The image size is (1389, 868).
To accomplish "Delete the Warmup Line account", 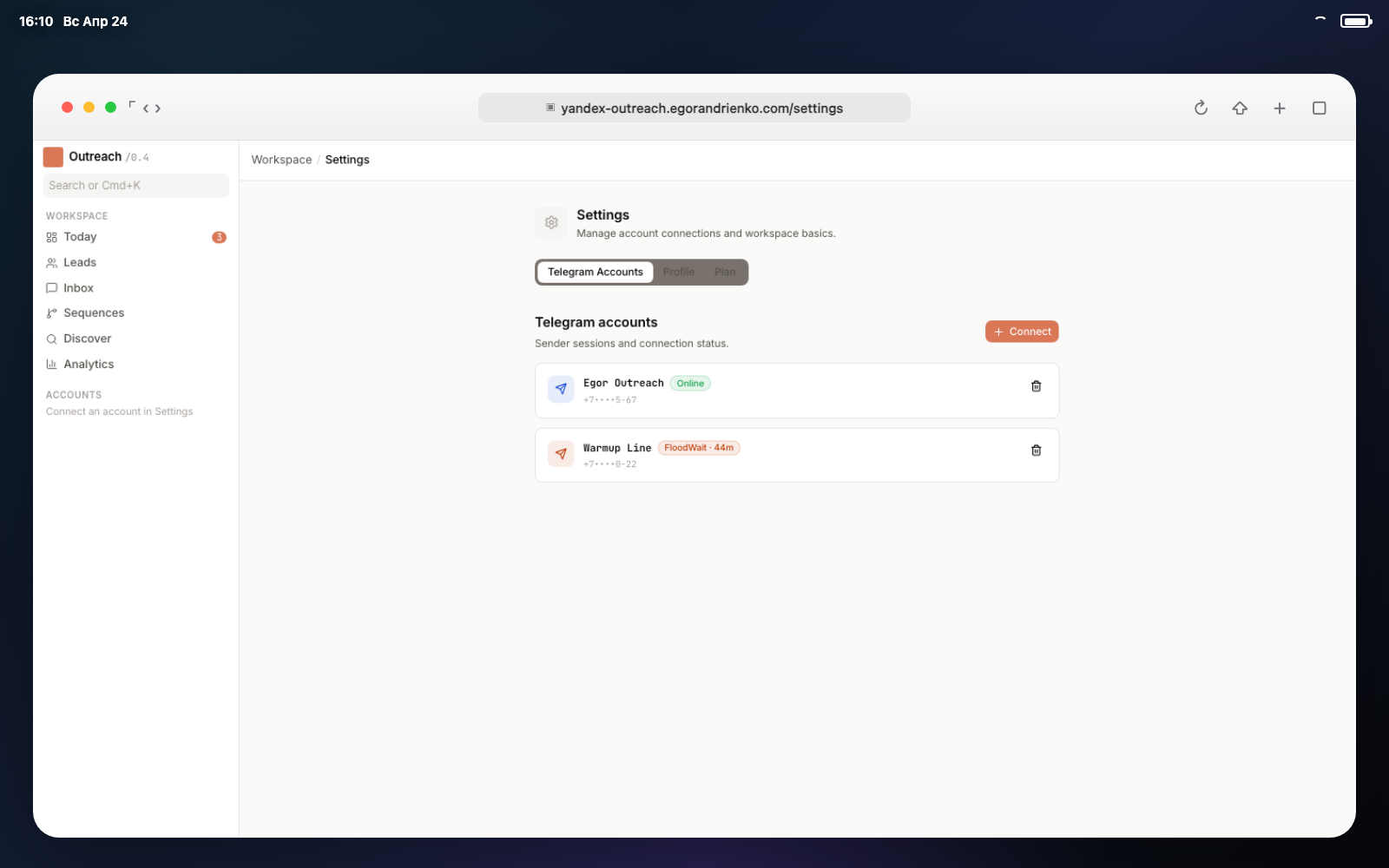I will (x=1036, y=450).
